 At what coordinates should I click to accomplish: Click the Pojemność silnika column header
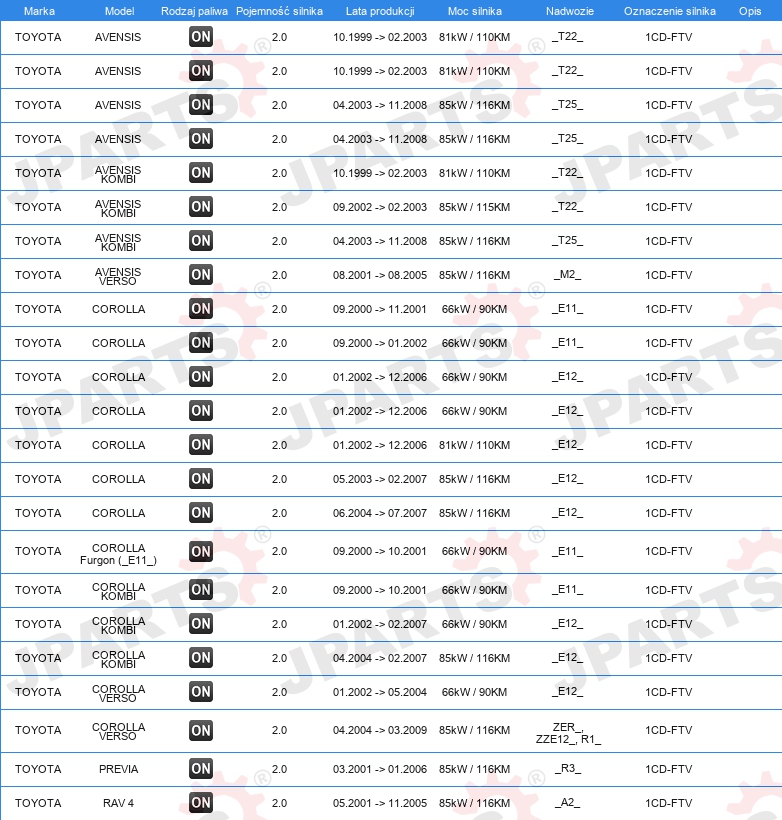(x=279, y=11)
